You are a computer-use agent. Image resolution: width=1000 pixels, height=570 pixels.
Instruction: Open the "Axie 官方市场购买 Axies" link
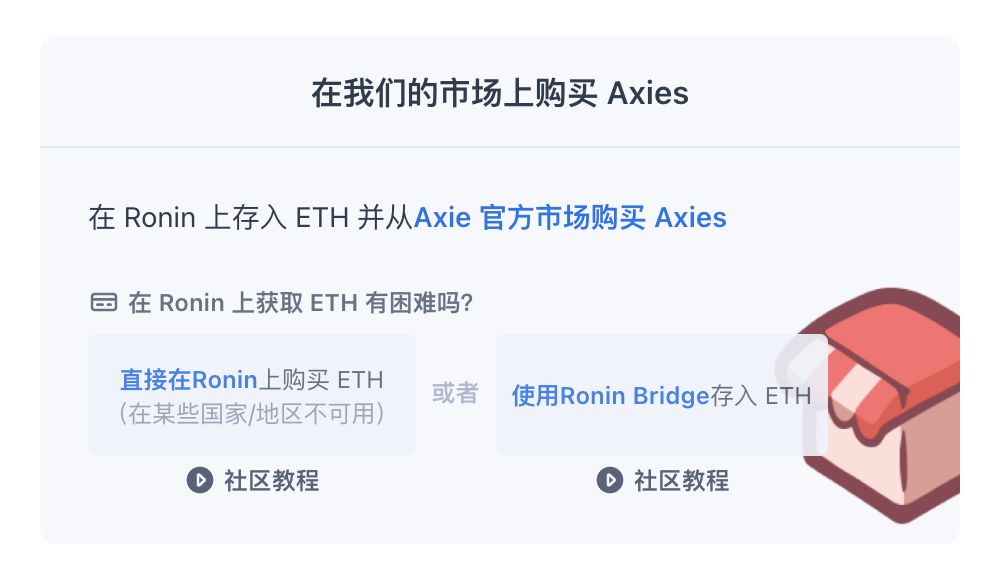[570, 217]
